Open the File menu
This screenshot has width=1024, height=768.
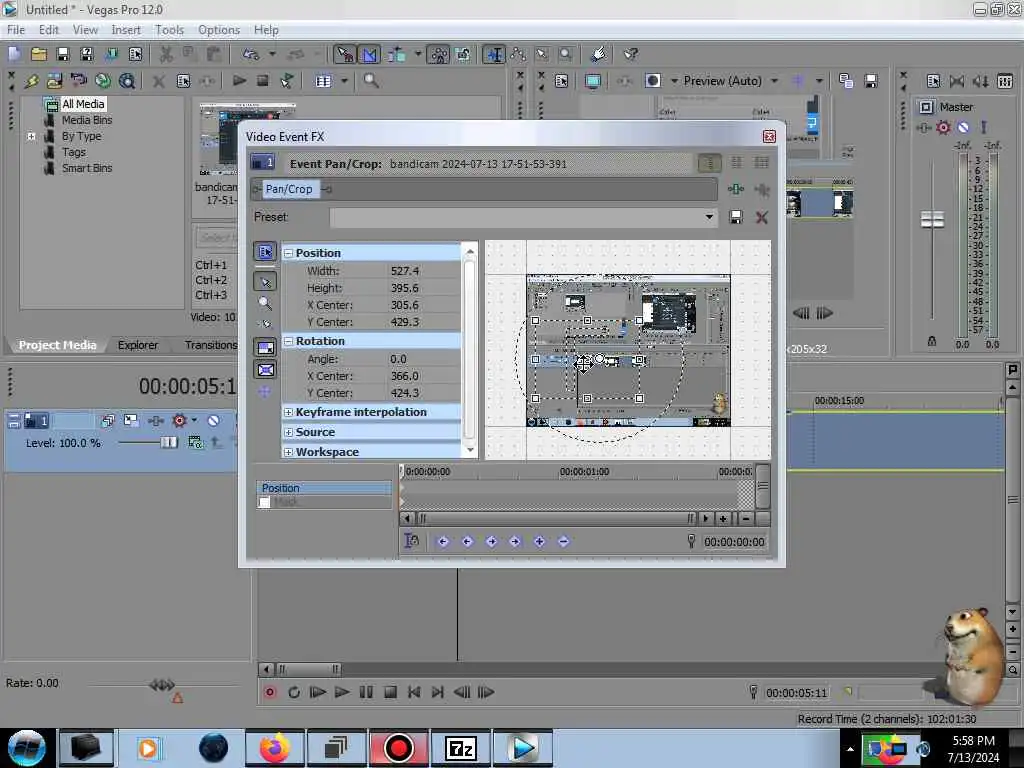point(16,30)
